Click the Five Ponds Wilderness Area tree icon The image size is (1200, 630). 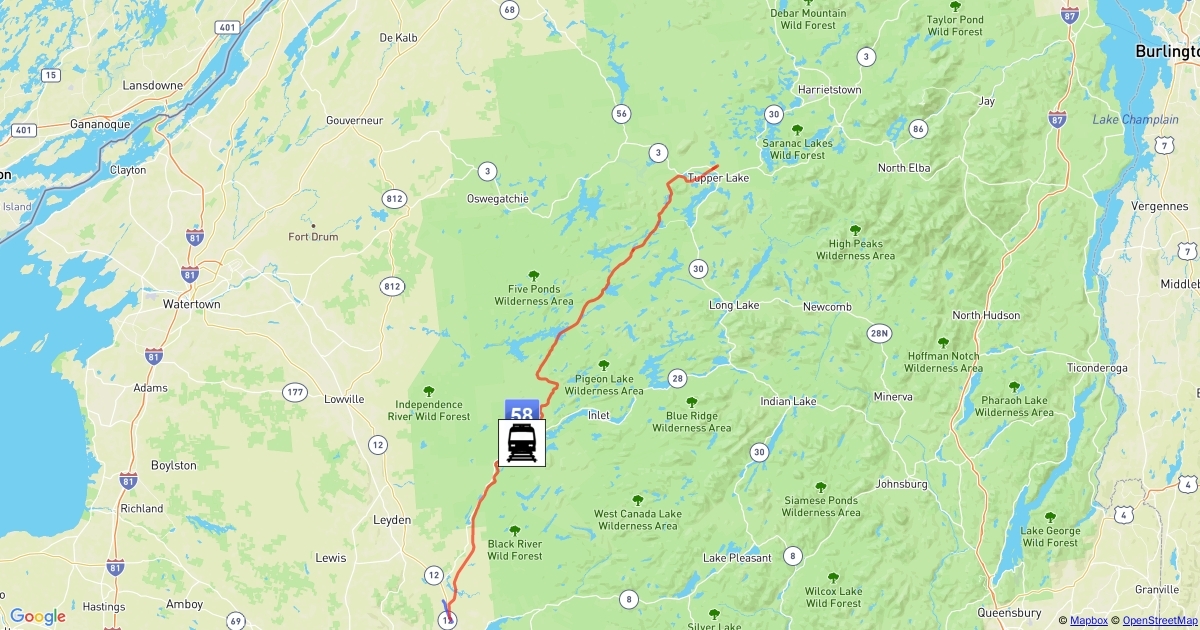(533, 275)
